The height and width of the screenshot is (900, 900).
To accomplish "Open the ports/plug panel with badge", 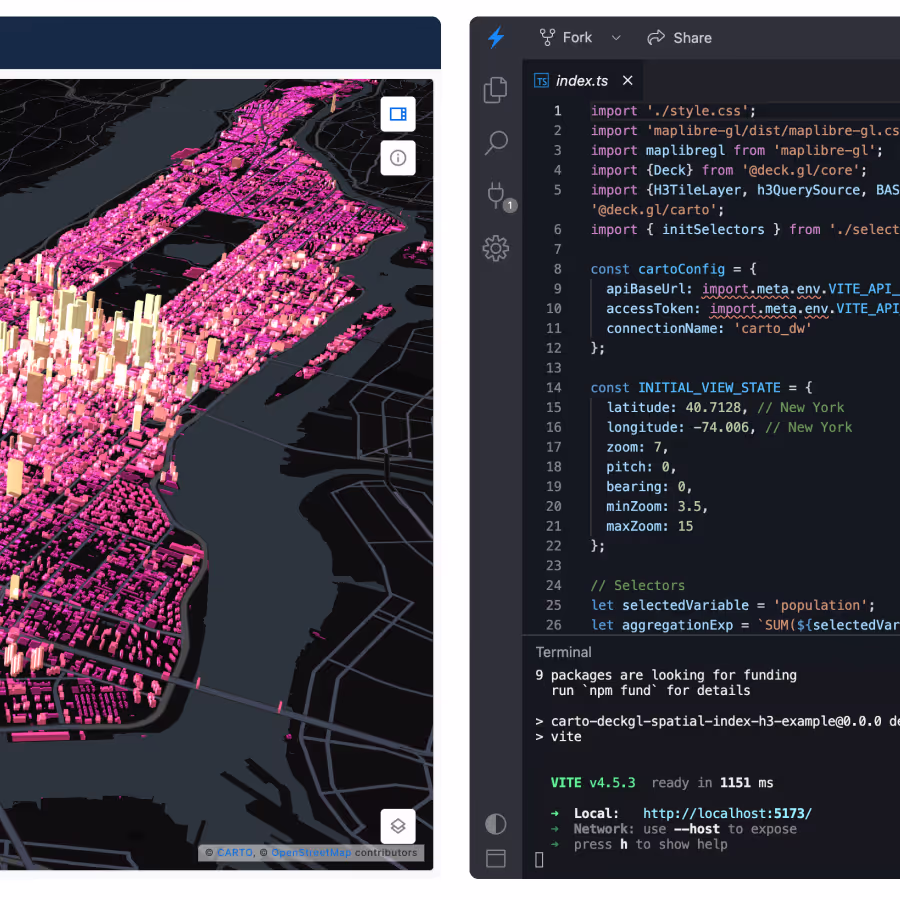I will point(496,195).
